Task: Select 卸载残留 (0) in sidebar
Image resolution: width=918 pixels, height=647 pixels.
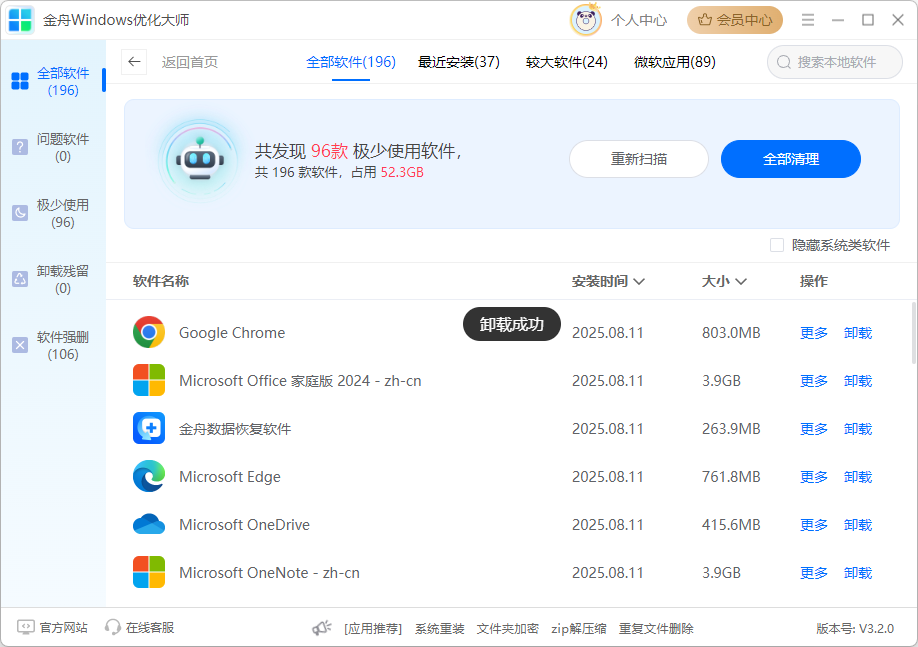Action: (53, 279)
